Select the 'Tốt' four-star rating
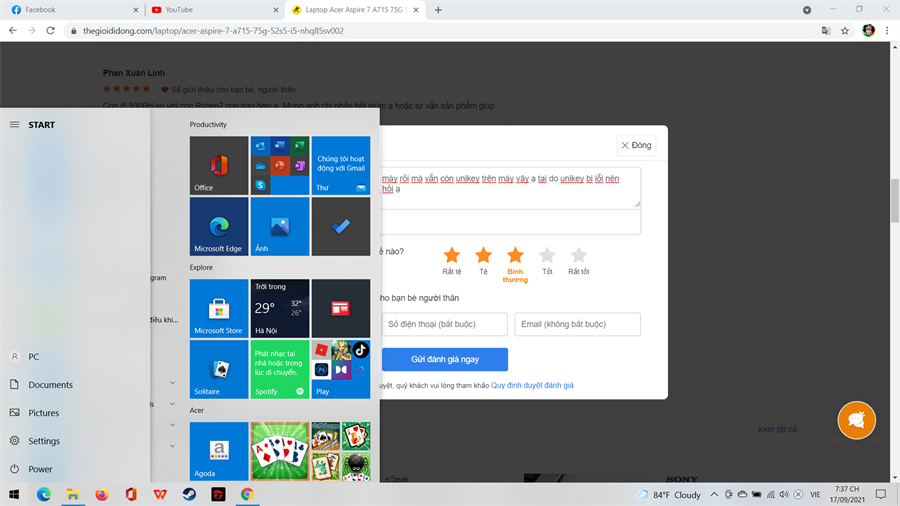 click(547, 256)
